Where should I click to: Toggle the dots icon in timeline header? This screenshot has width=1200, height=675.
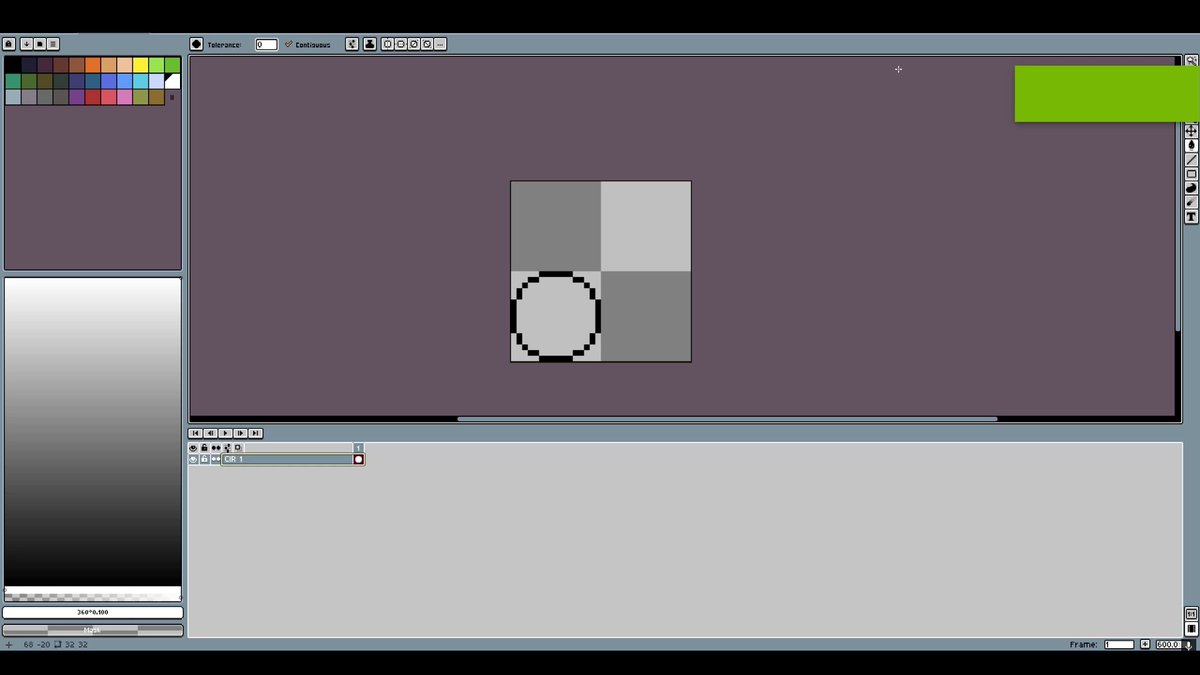[216, 448]
